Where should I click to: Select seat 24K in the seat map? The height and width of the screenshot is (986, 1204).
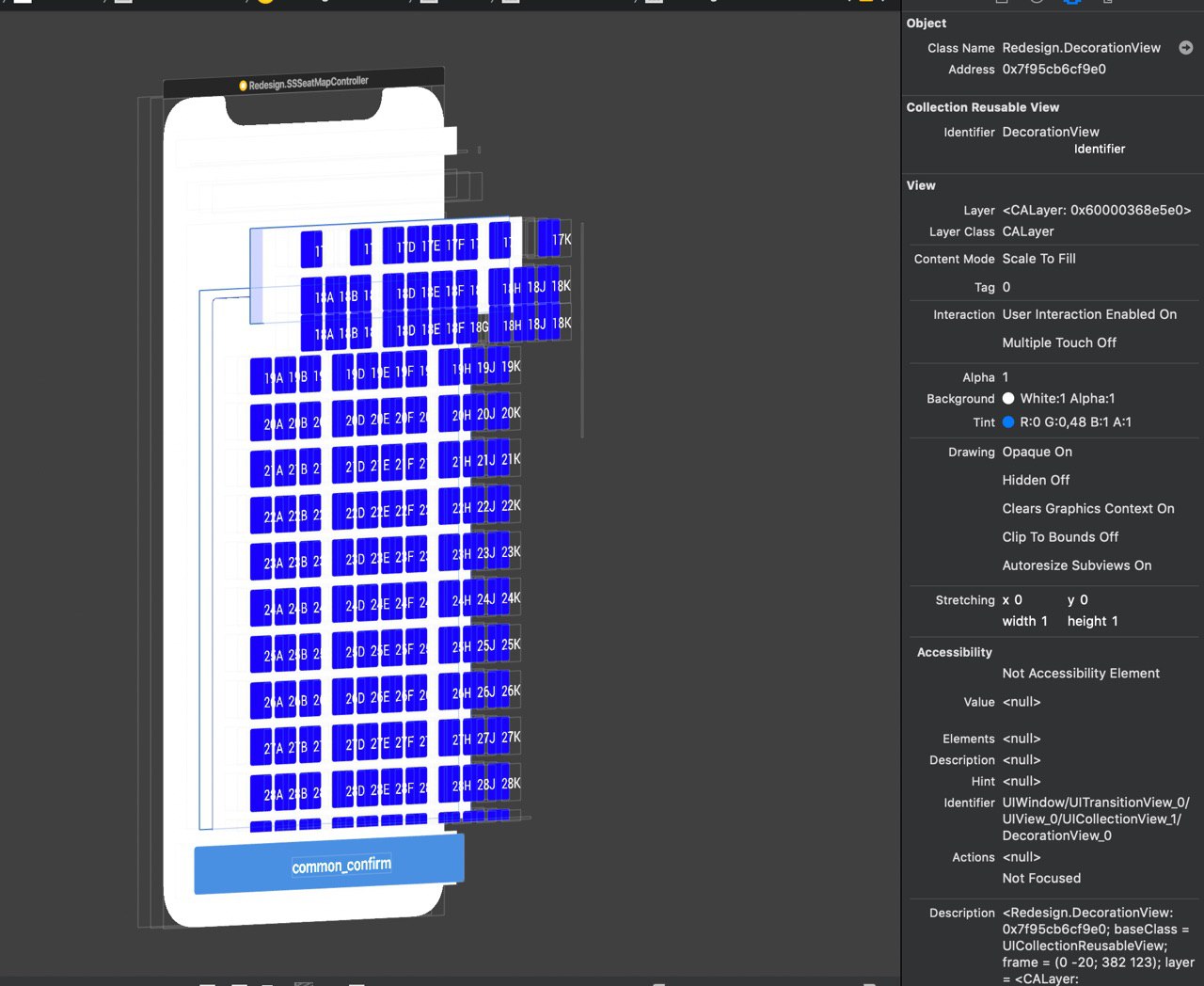point(511,598)
